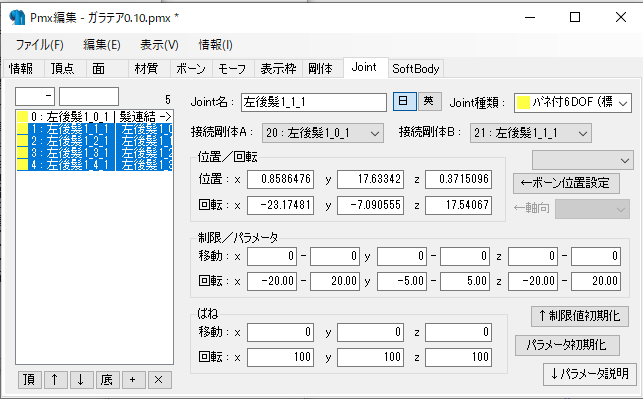Open the 軸向 dropdown

pyautogui.click(x=592, y=209)
